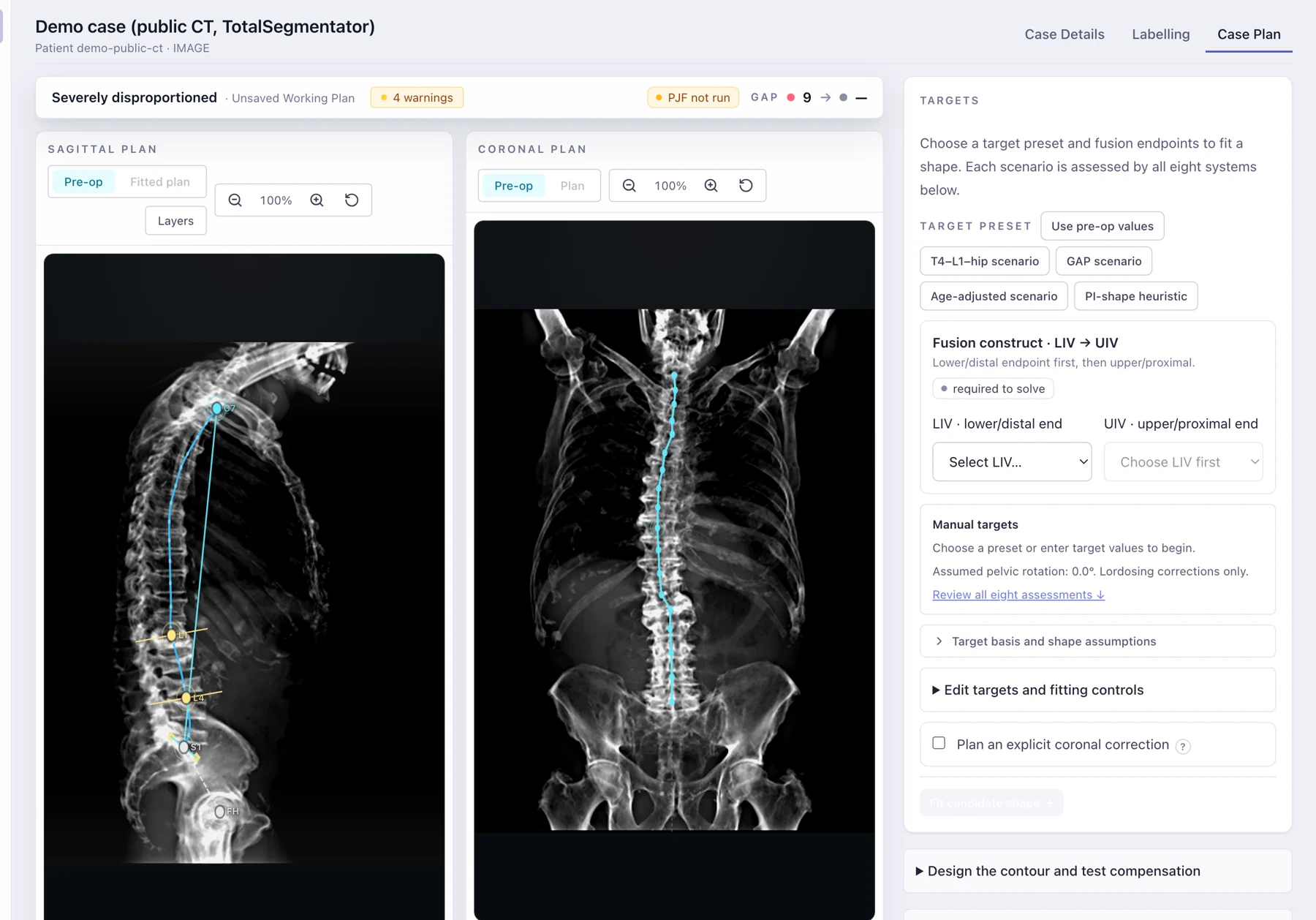
Task: Select the FH femoral head marker
Action: tap(219, 811)
